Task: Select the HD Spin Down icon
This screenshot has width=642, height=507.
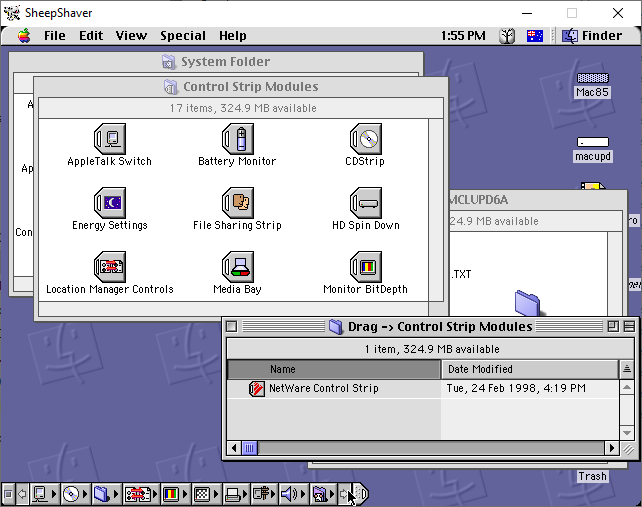Action: 366,203
